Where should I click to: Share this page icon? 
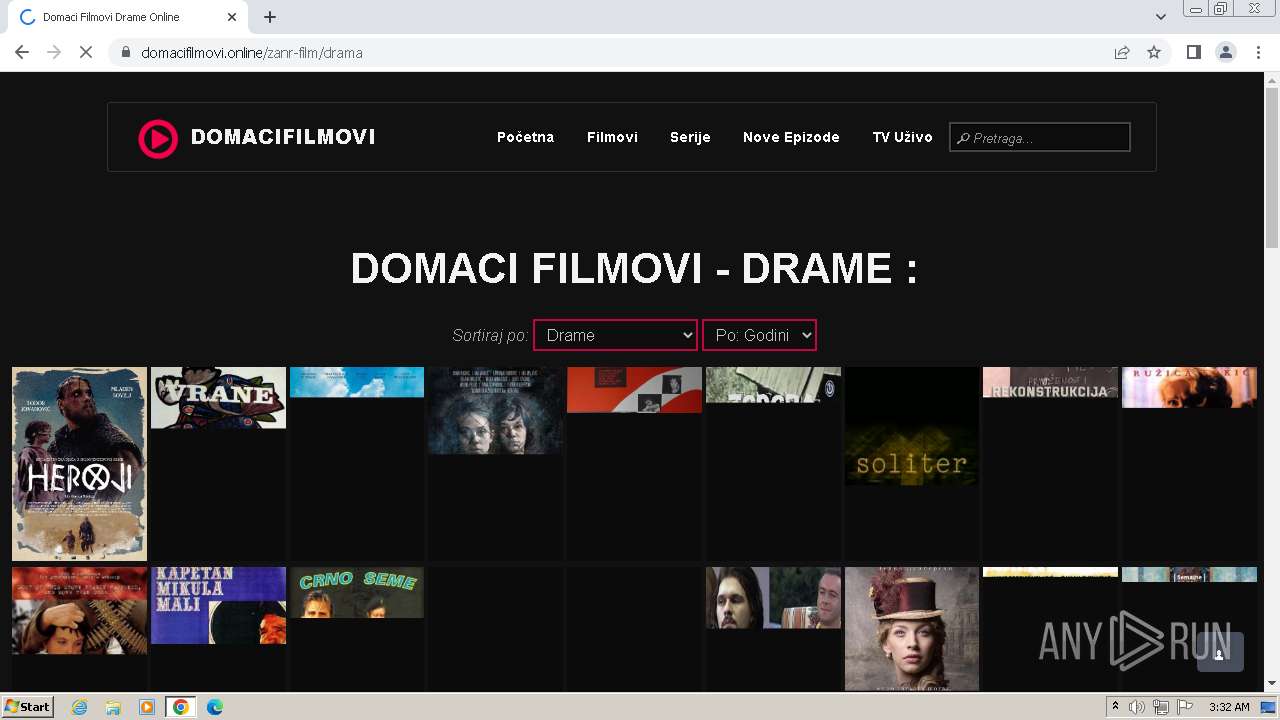tap(1122, 52)
